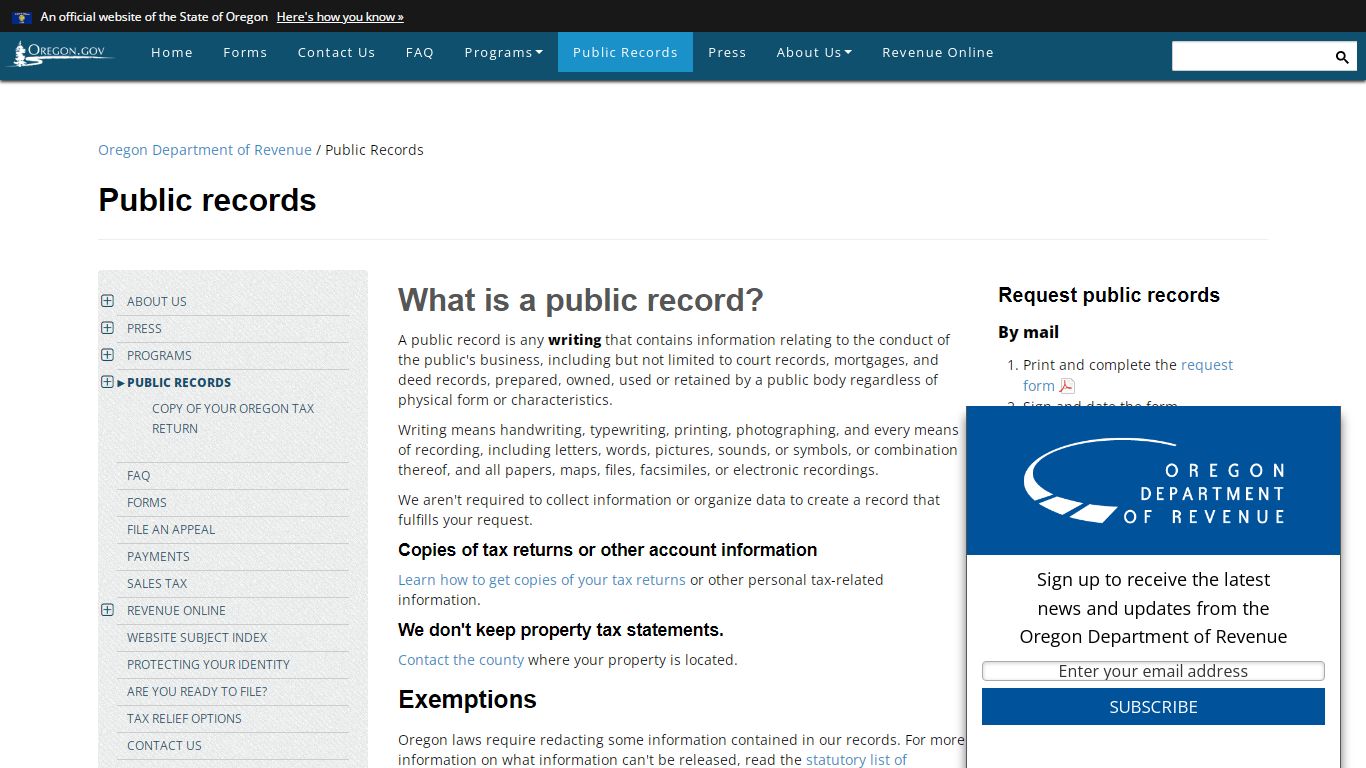Open WEBSITE SUBJECT INDEX sidebar link
The width and height of the screenshot is (1366, 768).
tap(197, 637)
